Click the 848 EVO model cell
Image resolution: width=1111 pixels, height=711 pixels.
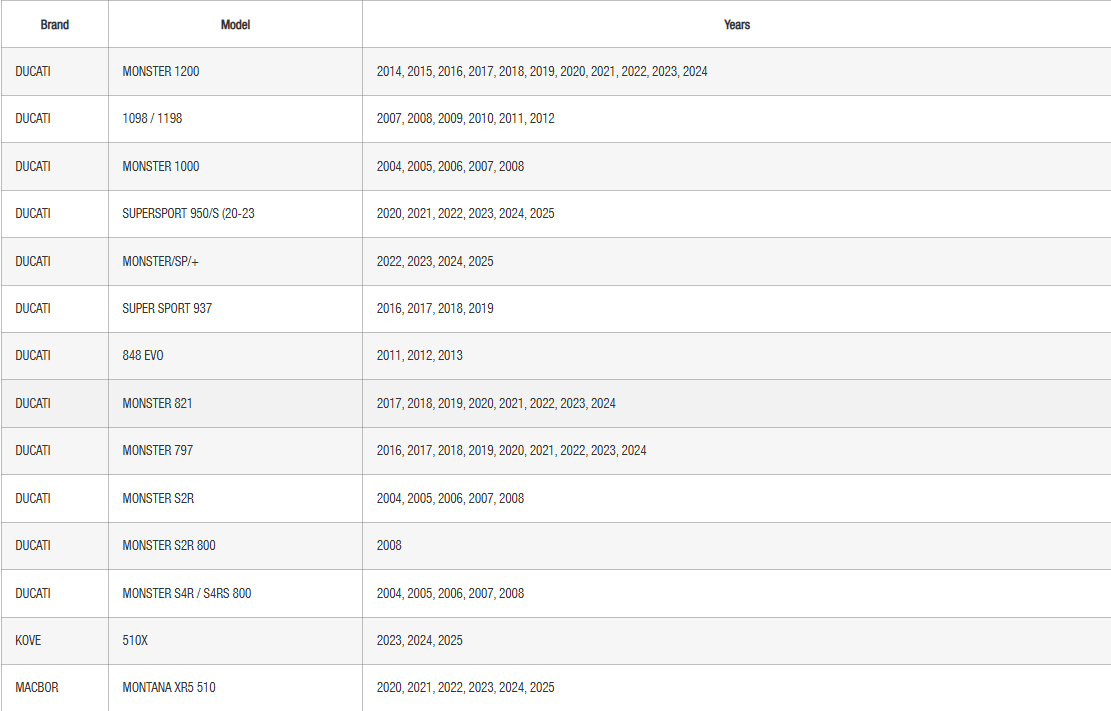click(143, 355)
